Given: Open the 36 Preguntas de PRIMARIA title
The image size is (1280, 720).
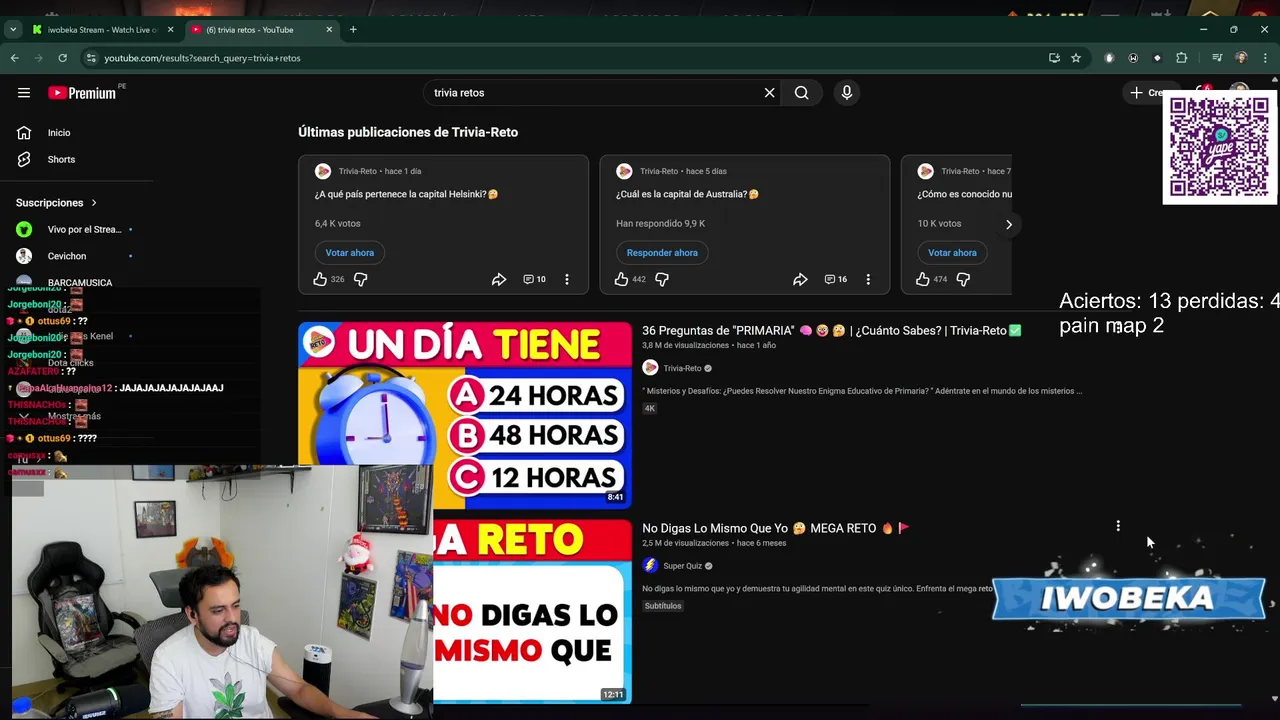Looking at the screenshot, I should [831, 331].
